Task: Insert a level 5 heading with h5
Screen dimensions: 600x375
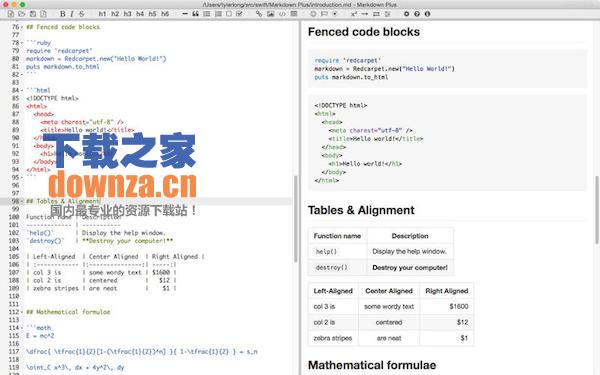Action: click(x=152, y=14)
